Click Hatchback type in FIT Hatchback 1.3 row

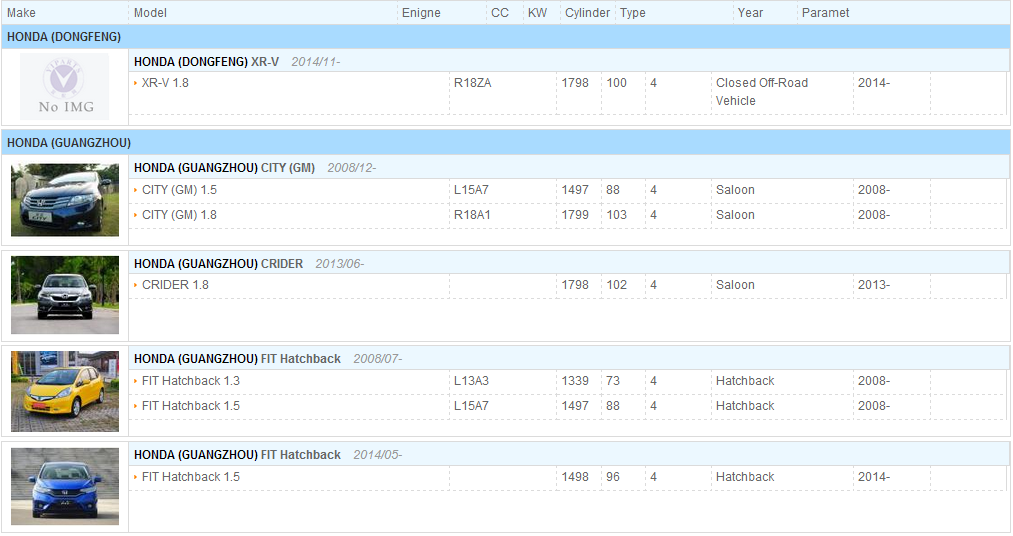pyautogui.click(x=745, y=381)
